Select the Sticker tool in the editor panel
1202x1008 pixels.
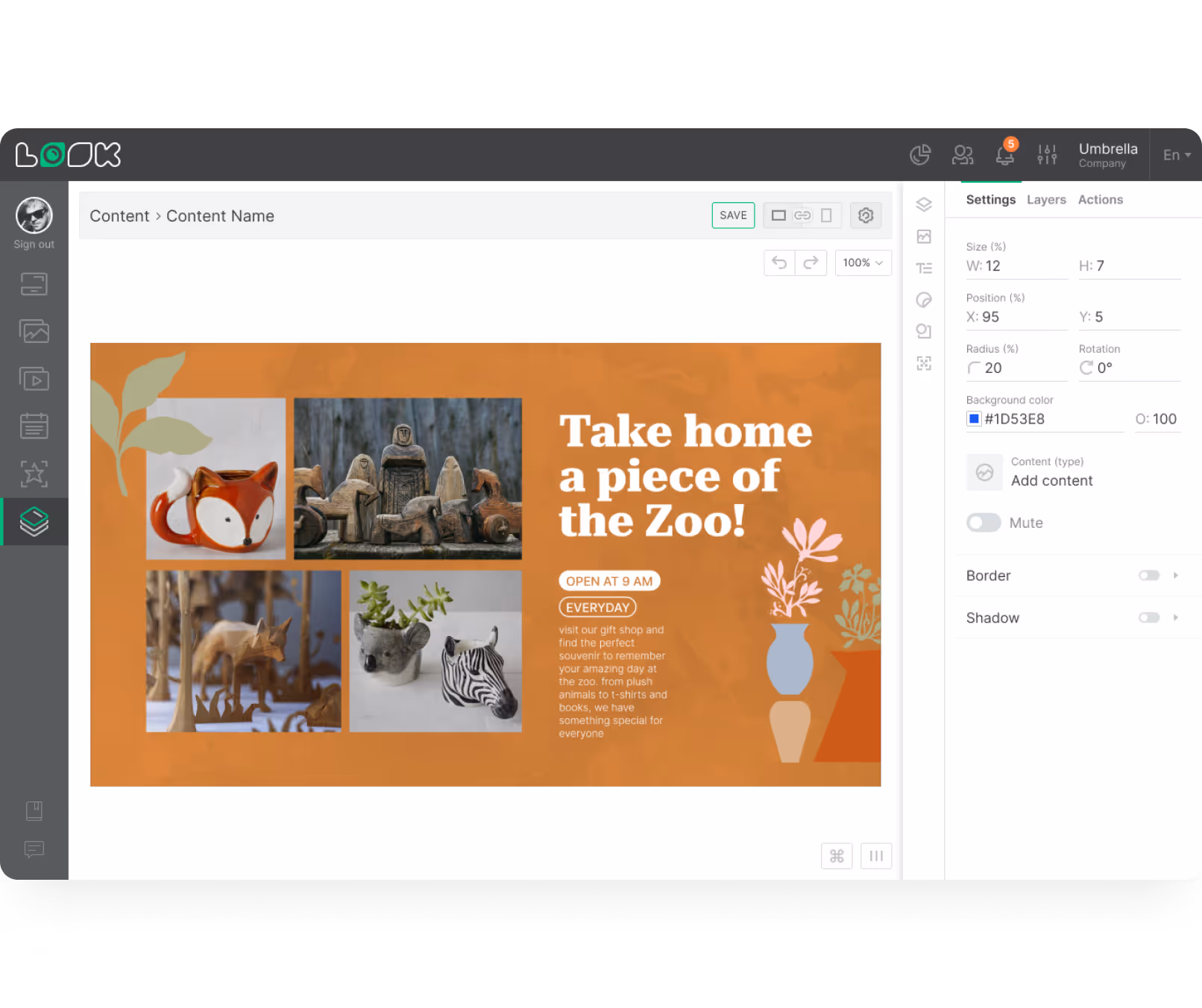pyautogui.click(x=924, y=300)
